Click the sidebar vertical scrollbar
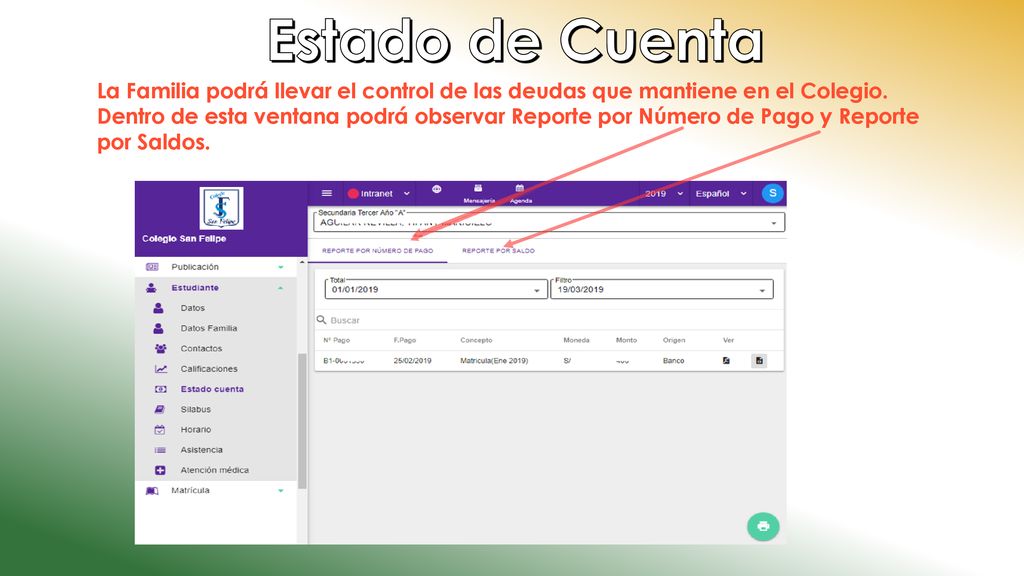 click(x=302, y=421)
